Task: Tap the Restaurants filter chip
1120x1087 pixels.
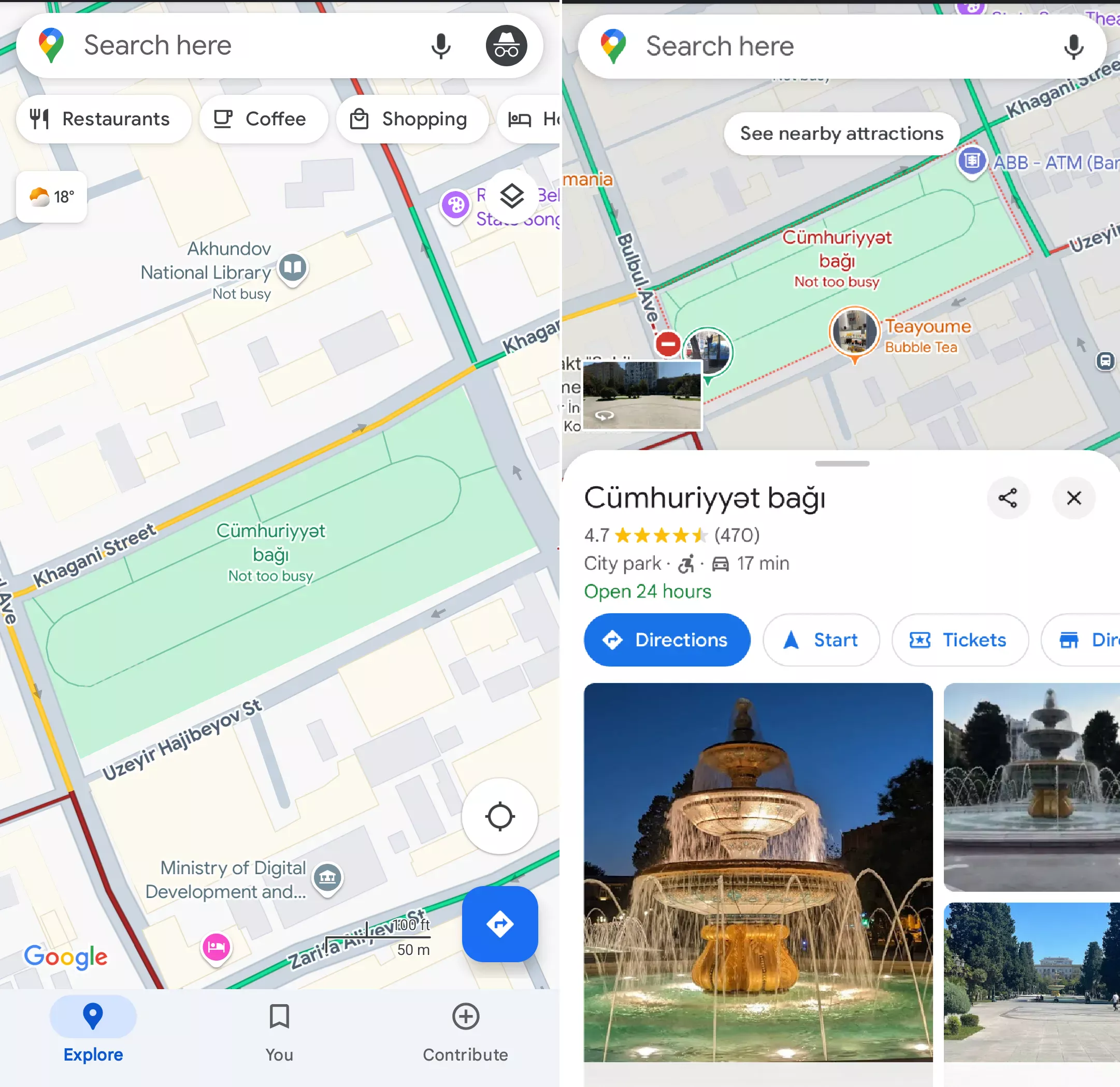Action: tap(100, 117)
